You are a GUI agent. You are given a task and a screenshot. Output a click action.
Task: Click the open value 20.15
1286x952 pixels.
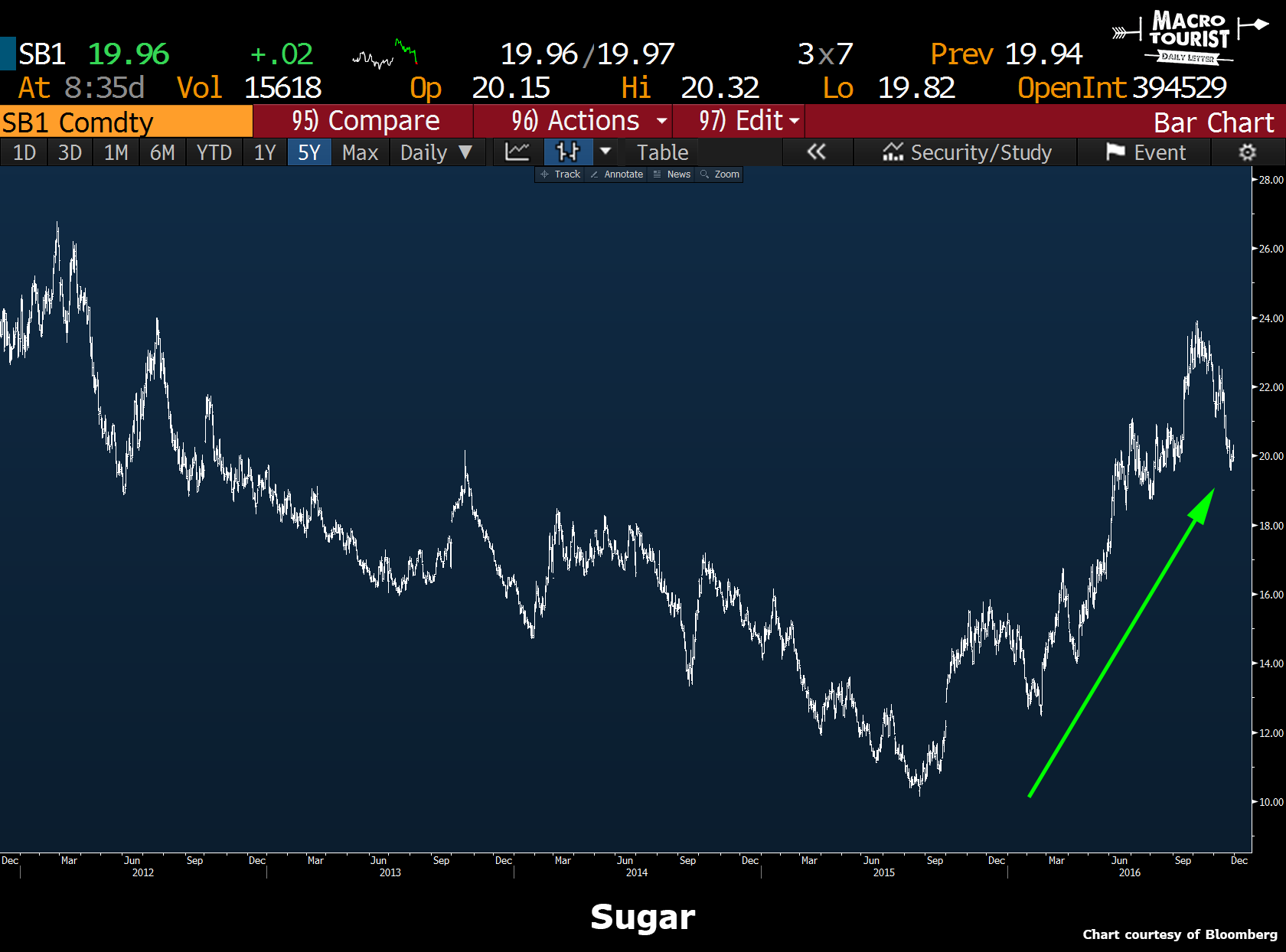point(511,87)
